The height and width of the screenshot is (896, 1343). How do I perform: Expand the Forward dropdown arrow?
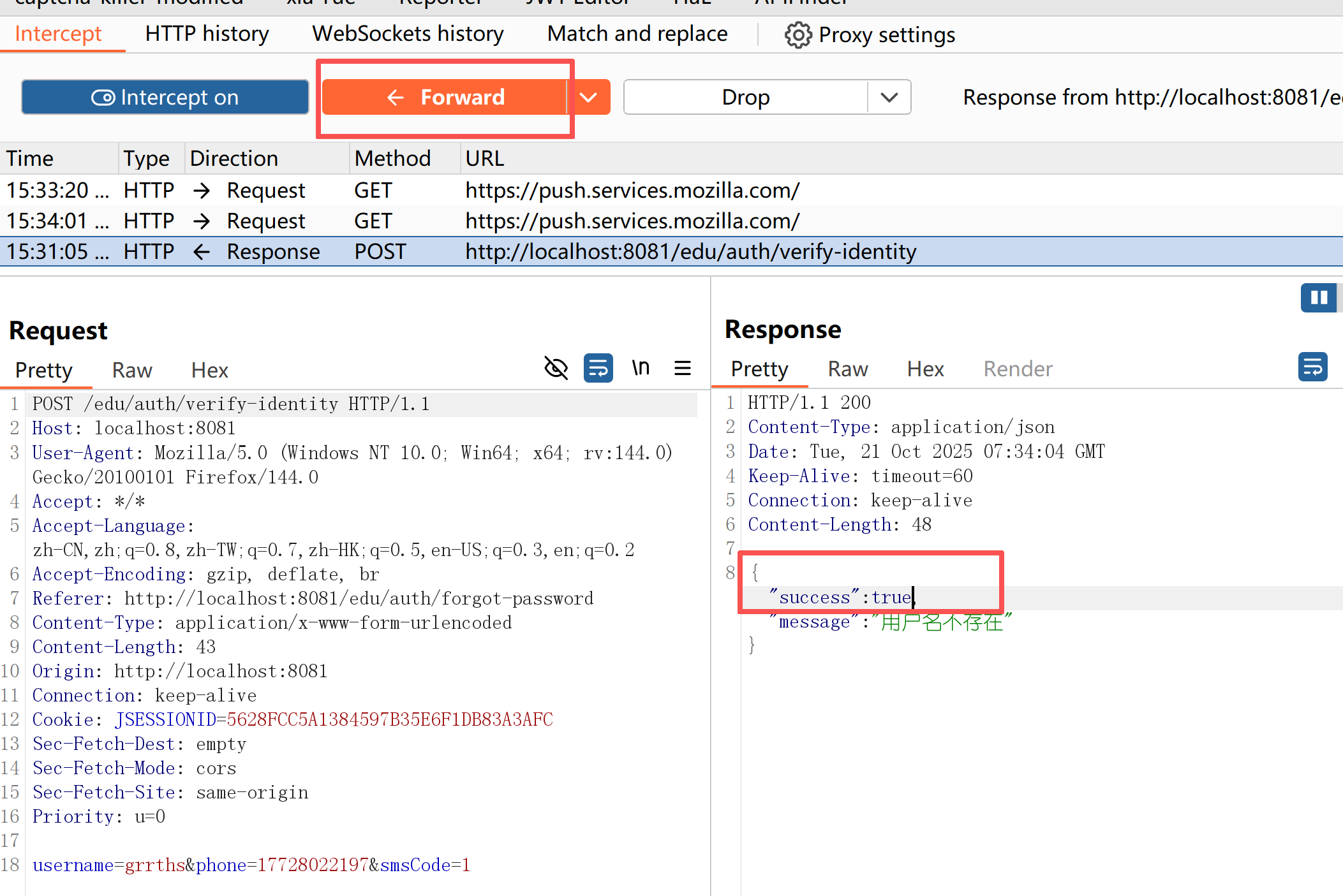click(x=589, y=97)
